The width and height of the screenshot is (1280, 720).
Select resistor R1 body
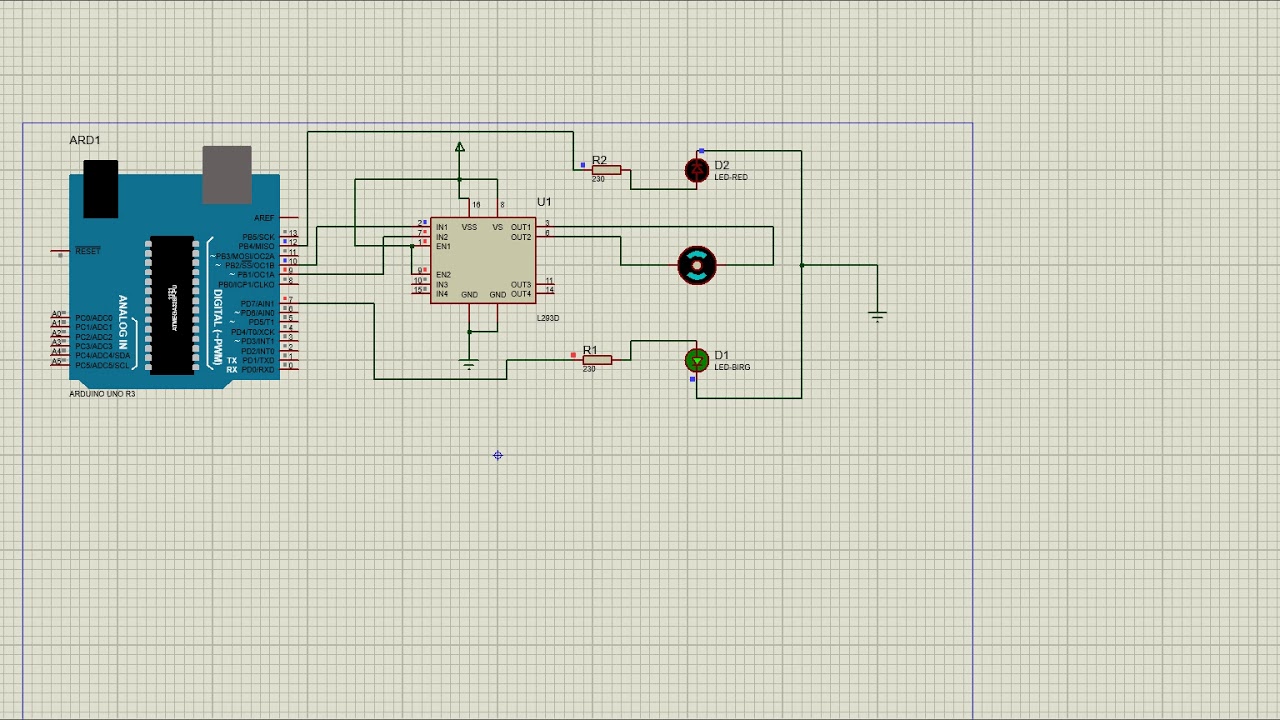[x=597, y=360]
